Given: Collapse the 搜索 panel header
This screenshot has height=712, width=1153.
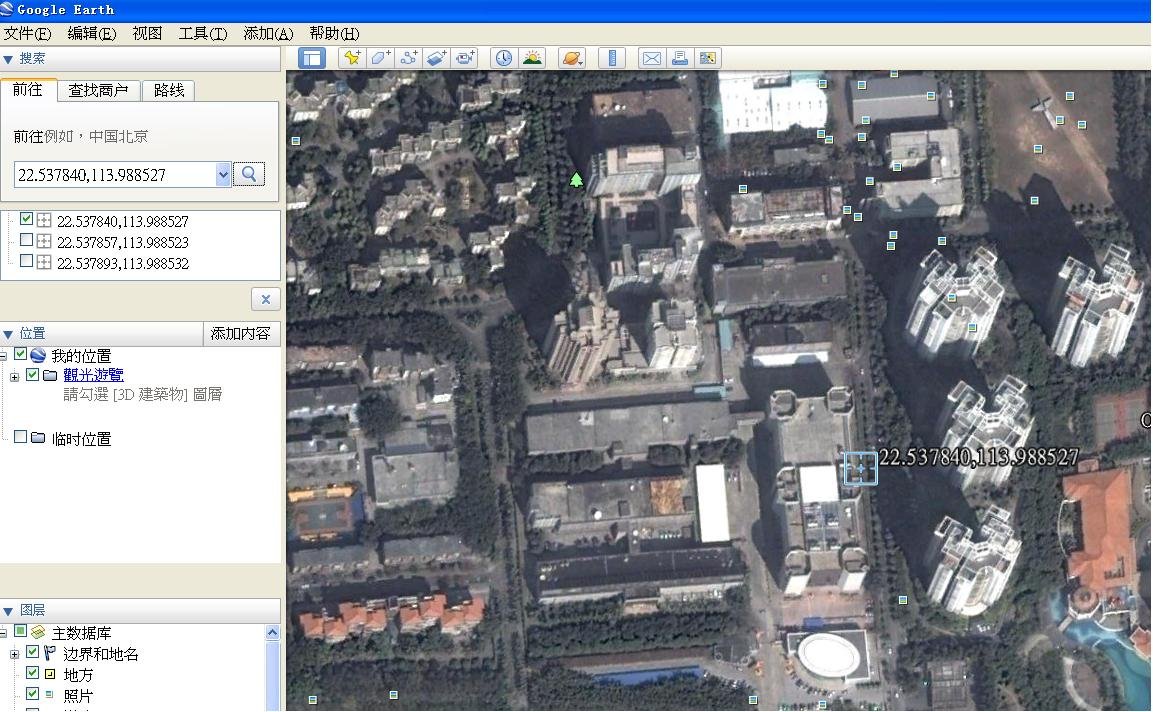Looking at the screenshot, I should (8, 59).
